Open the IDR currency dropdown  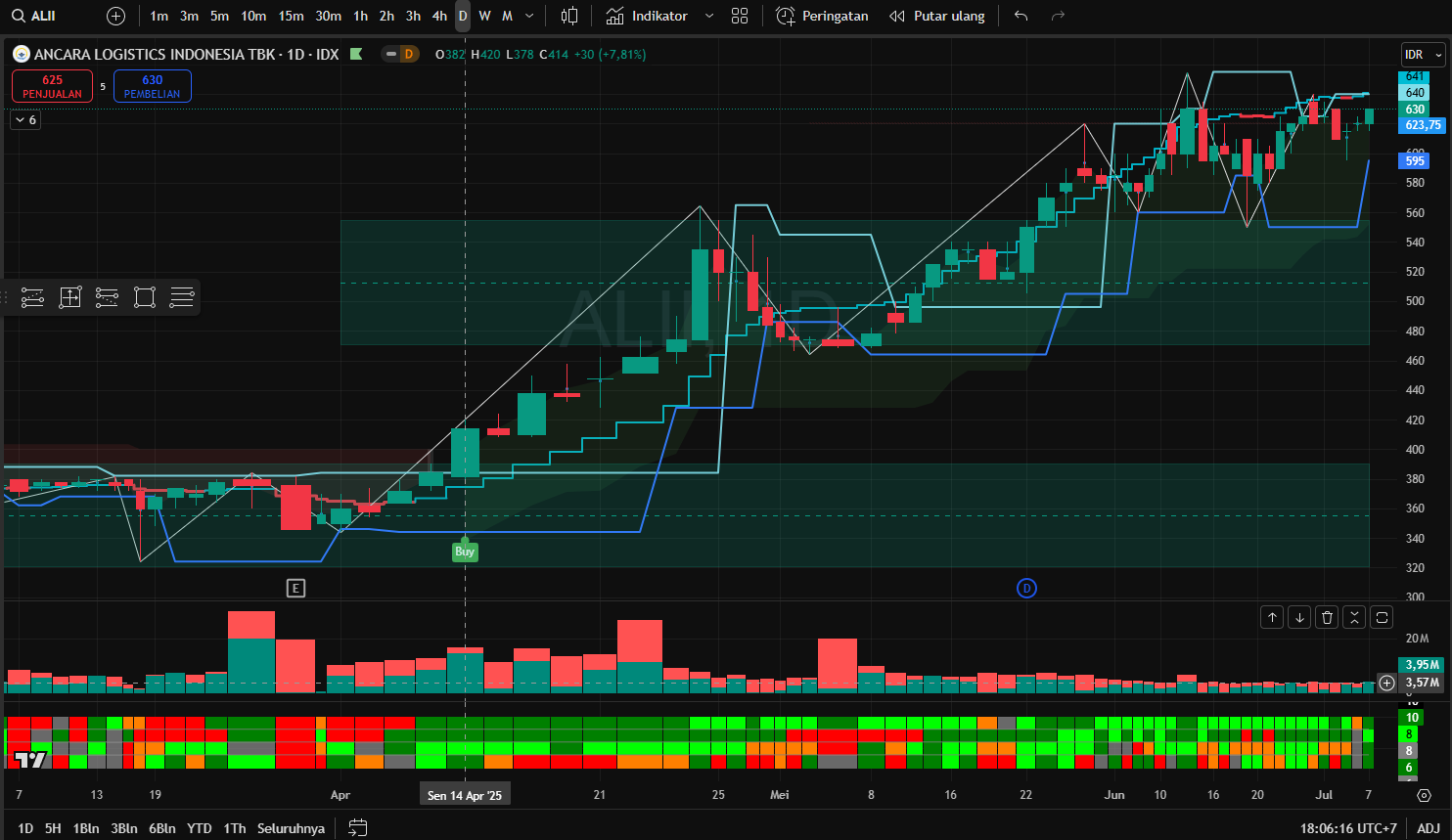coord(1424,55)
